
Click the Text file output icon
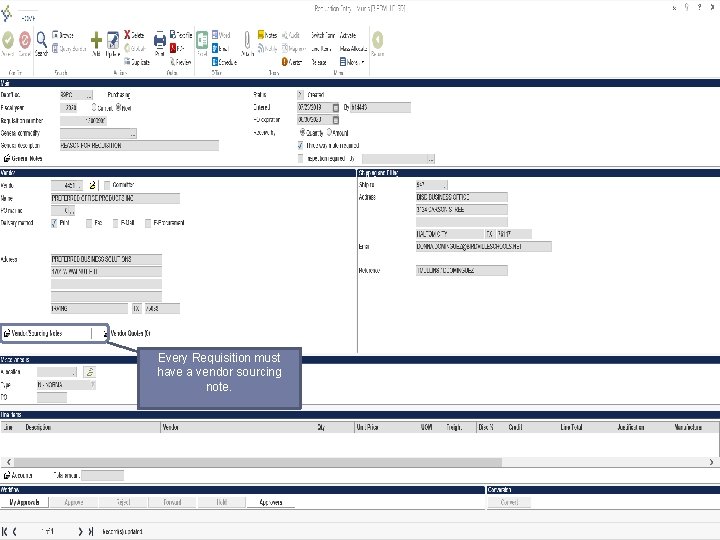coord(173,34)
